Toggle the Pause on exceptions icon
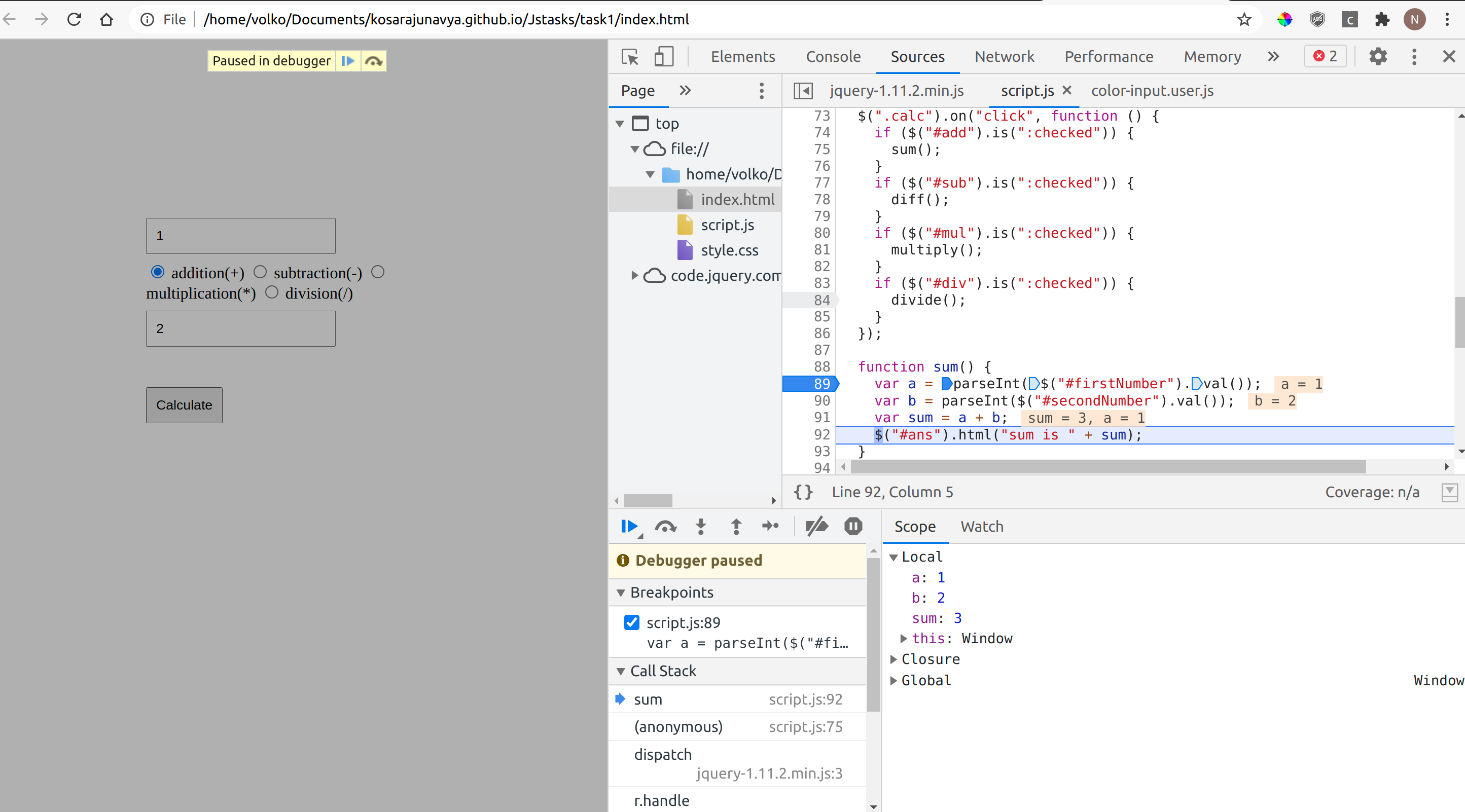The width and height of the screenshot is (1465, 812). pos(853,526)
